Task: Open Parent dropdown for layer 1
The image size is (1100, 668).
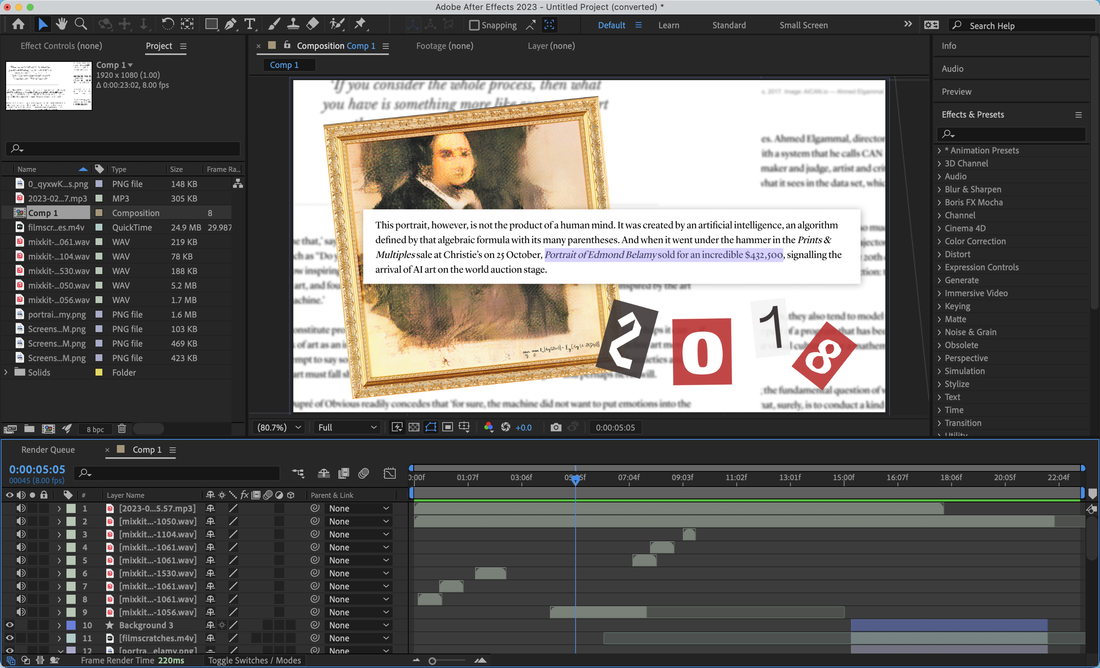Action: click(x=358, y=509)
